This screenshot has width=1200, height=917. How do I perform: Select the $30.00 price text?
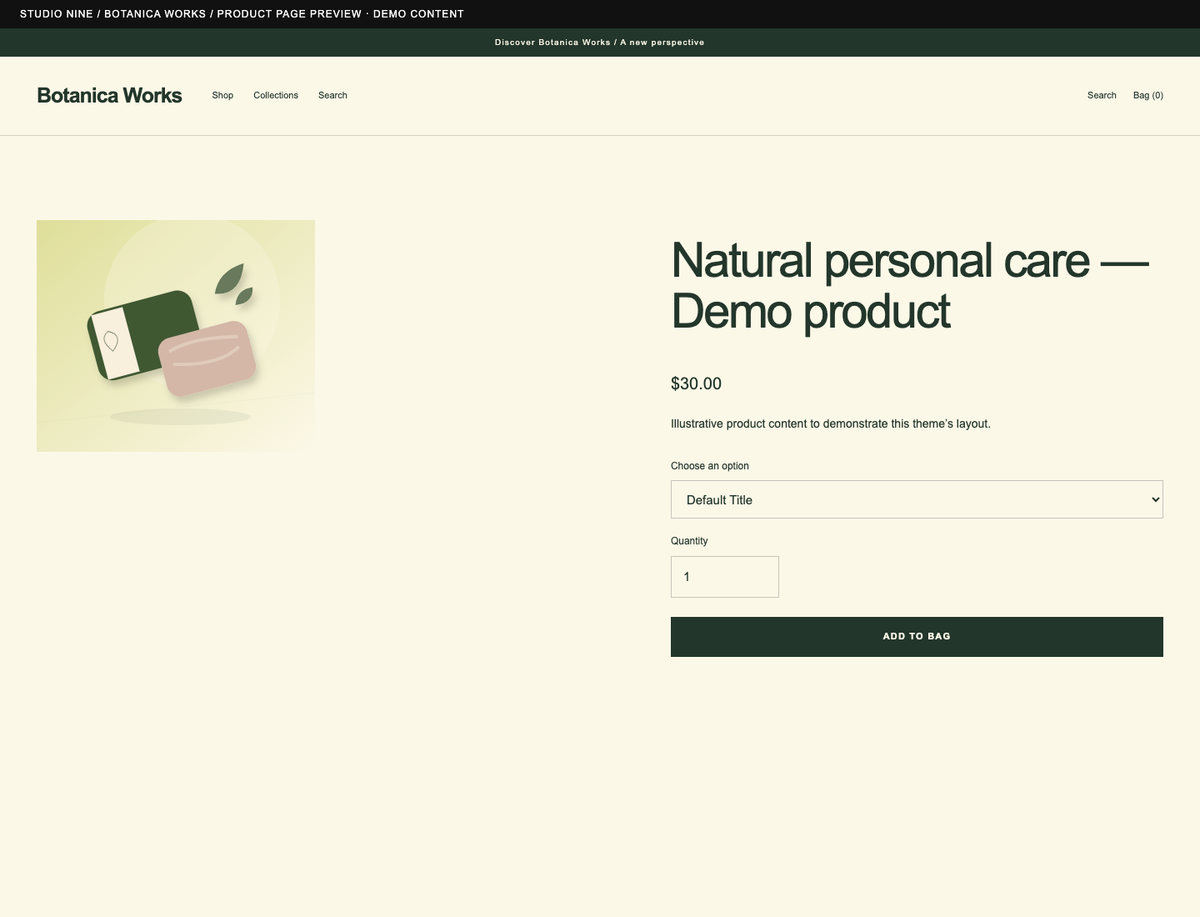point(696,383)
